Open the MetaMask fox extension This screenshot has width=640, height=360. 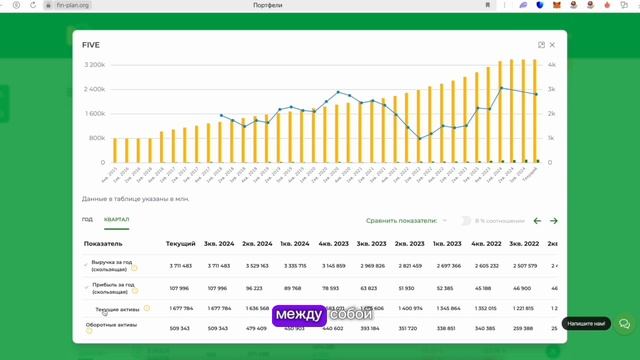pyautogui.click(x=557, y=5)
